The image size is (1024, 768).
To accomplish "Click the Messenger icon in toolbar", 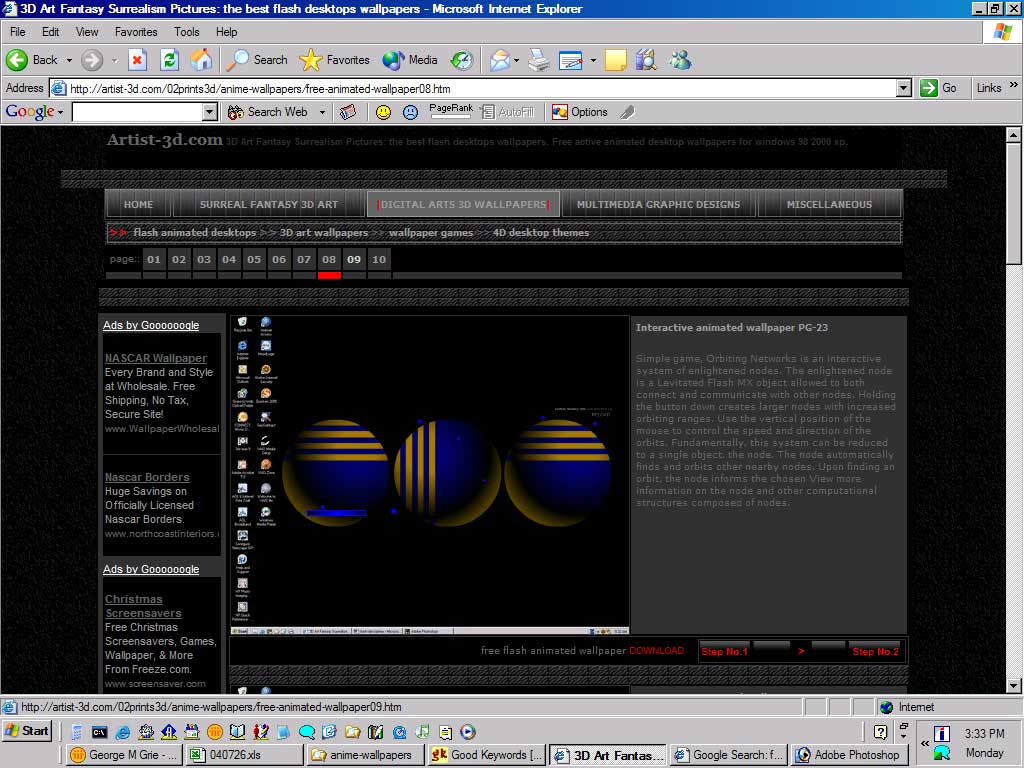I will (680, 60).
